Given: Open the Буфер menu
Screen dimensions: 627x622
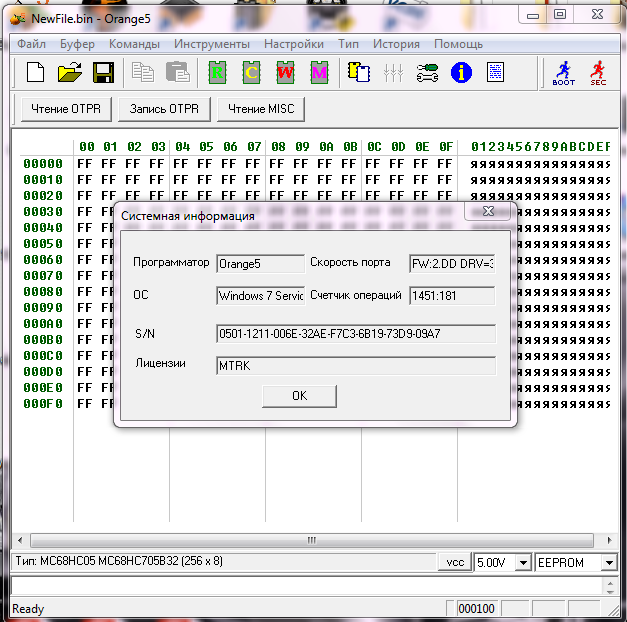Looking at the screenshot, I should (x=77, y=44).
